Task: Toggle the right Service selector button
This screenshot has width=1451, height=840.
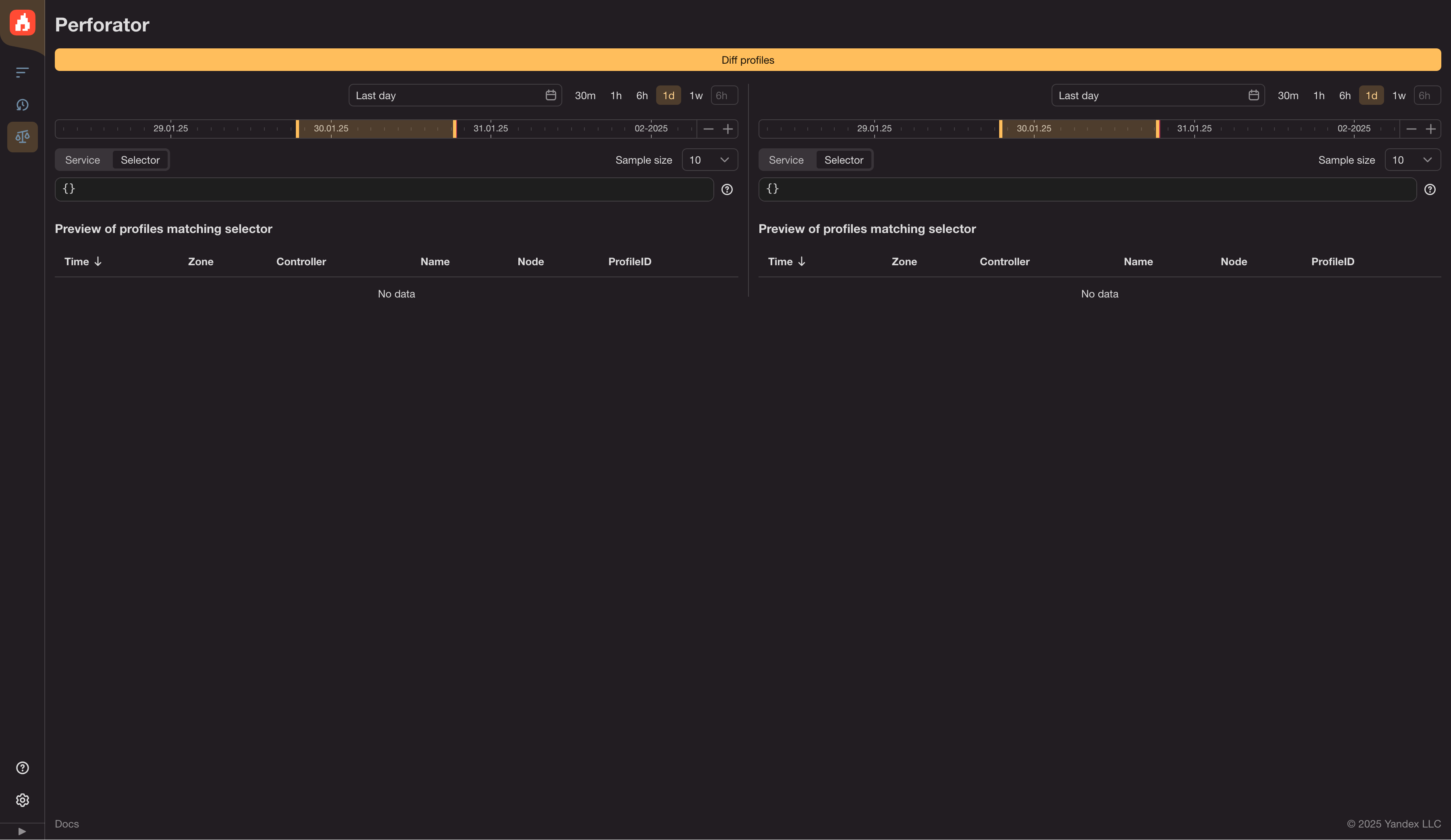Action: (x=786, y=159)
